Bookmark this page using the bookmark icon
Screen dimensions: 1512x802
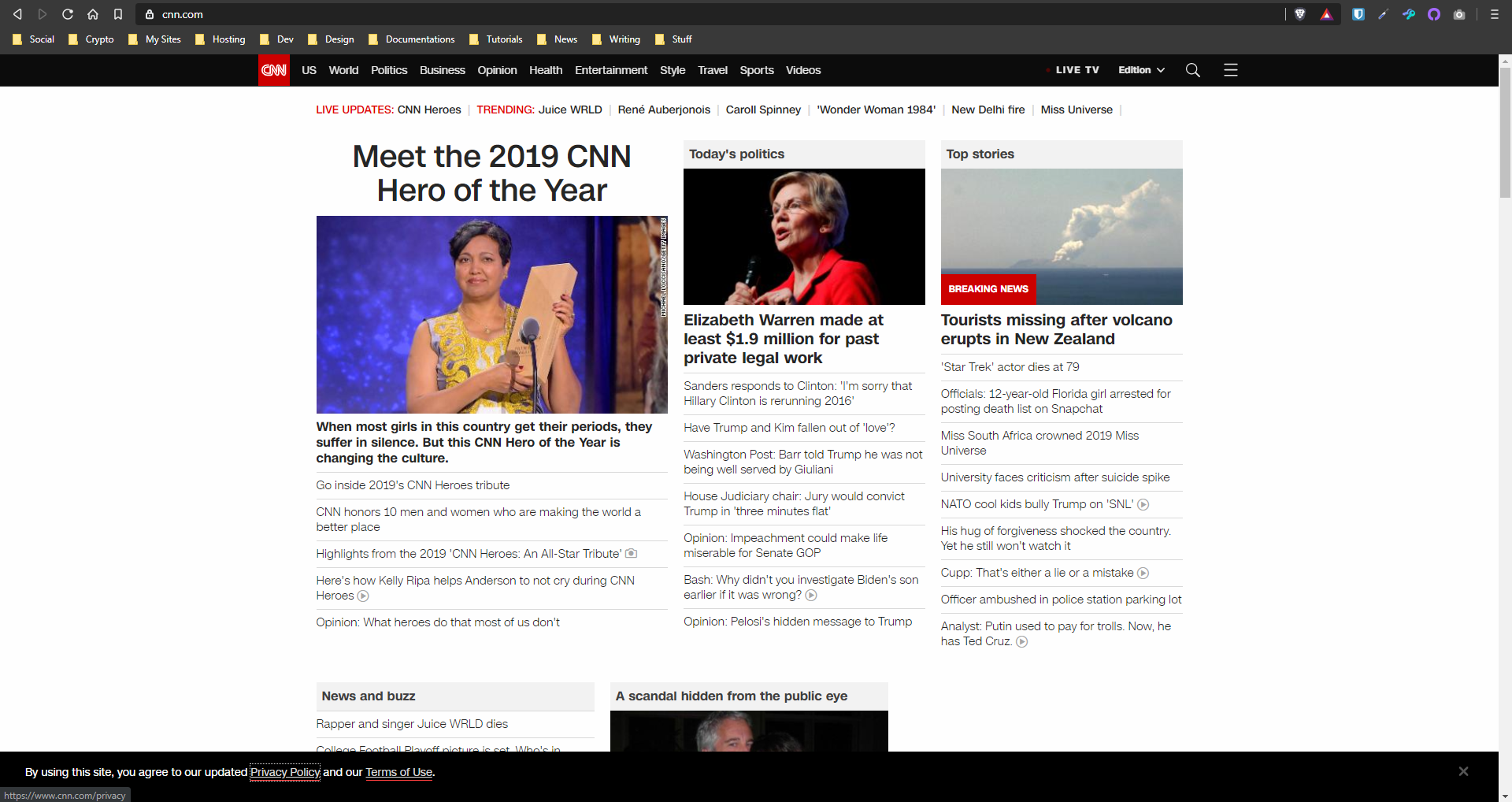pos(118,14)
